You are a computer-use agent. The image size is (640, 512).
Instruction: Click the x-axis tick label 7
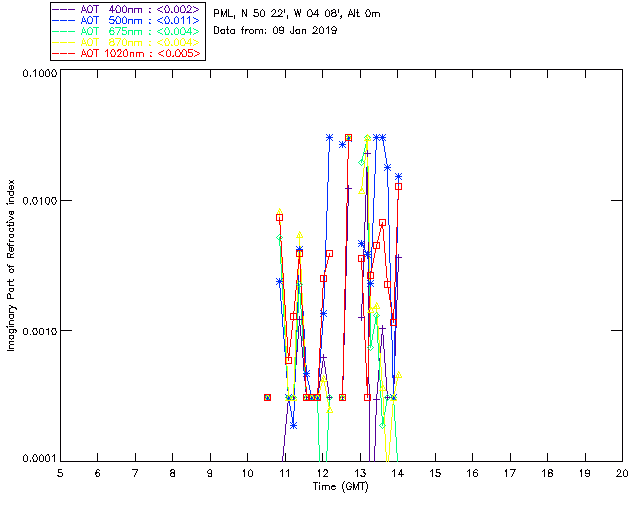135,473
